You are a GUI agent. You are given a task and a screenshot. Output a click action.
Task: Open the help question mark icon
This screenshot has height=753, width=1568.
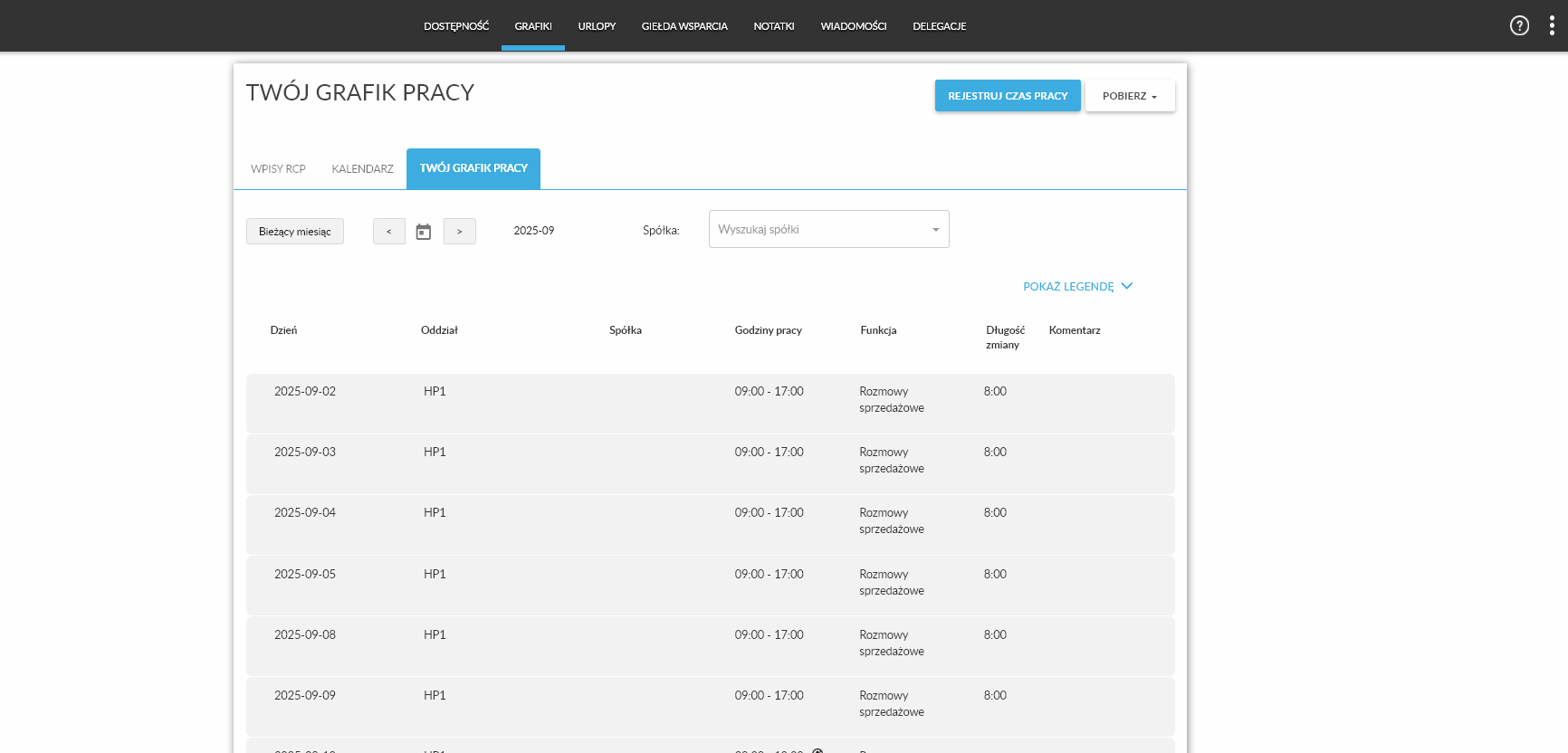tap(1519, 25)
